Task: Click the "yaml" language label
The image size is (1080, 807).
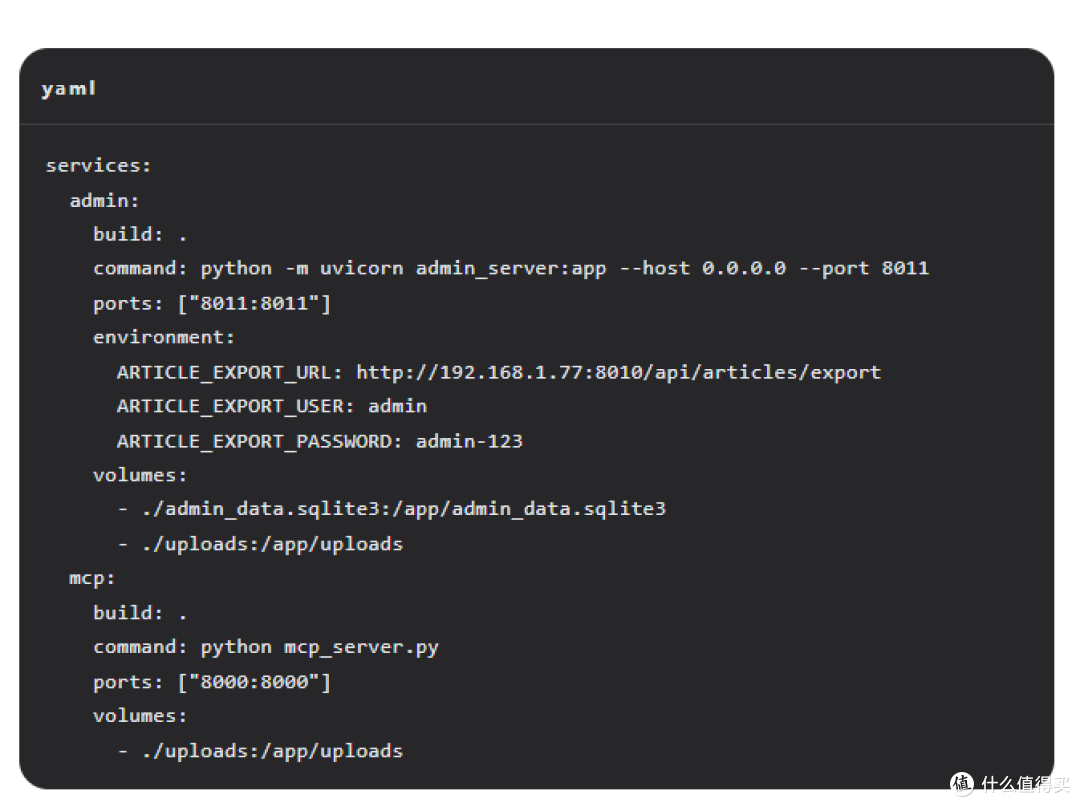Action: tap(69, 89)
